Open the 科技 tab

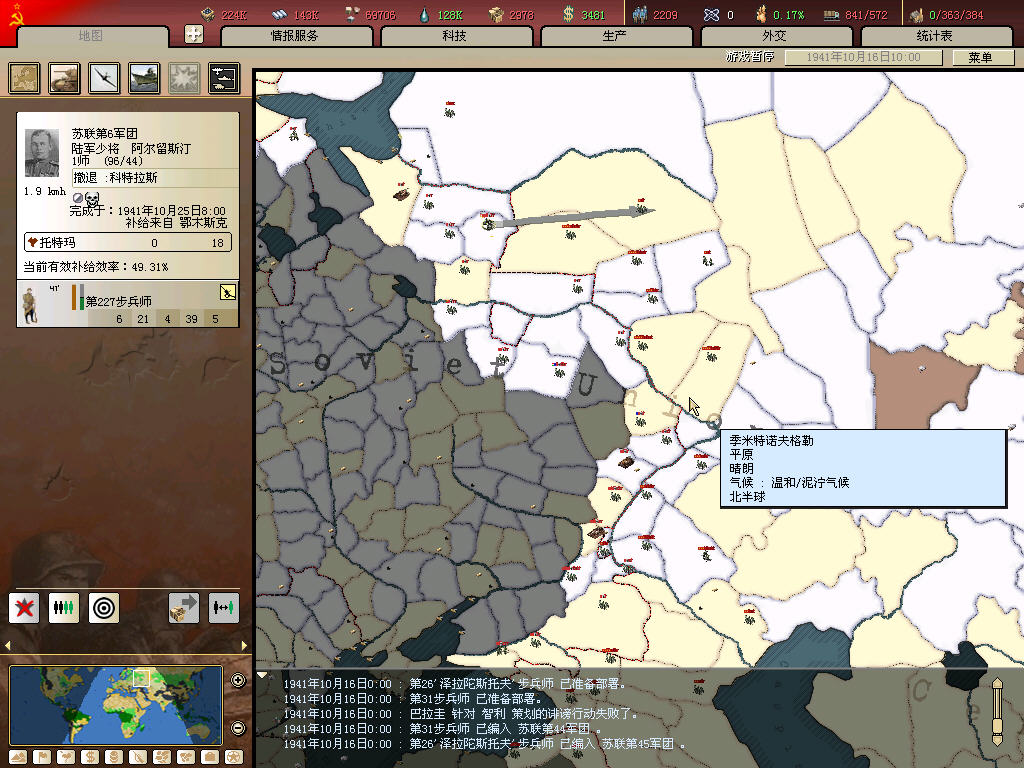coord(455,36)
